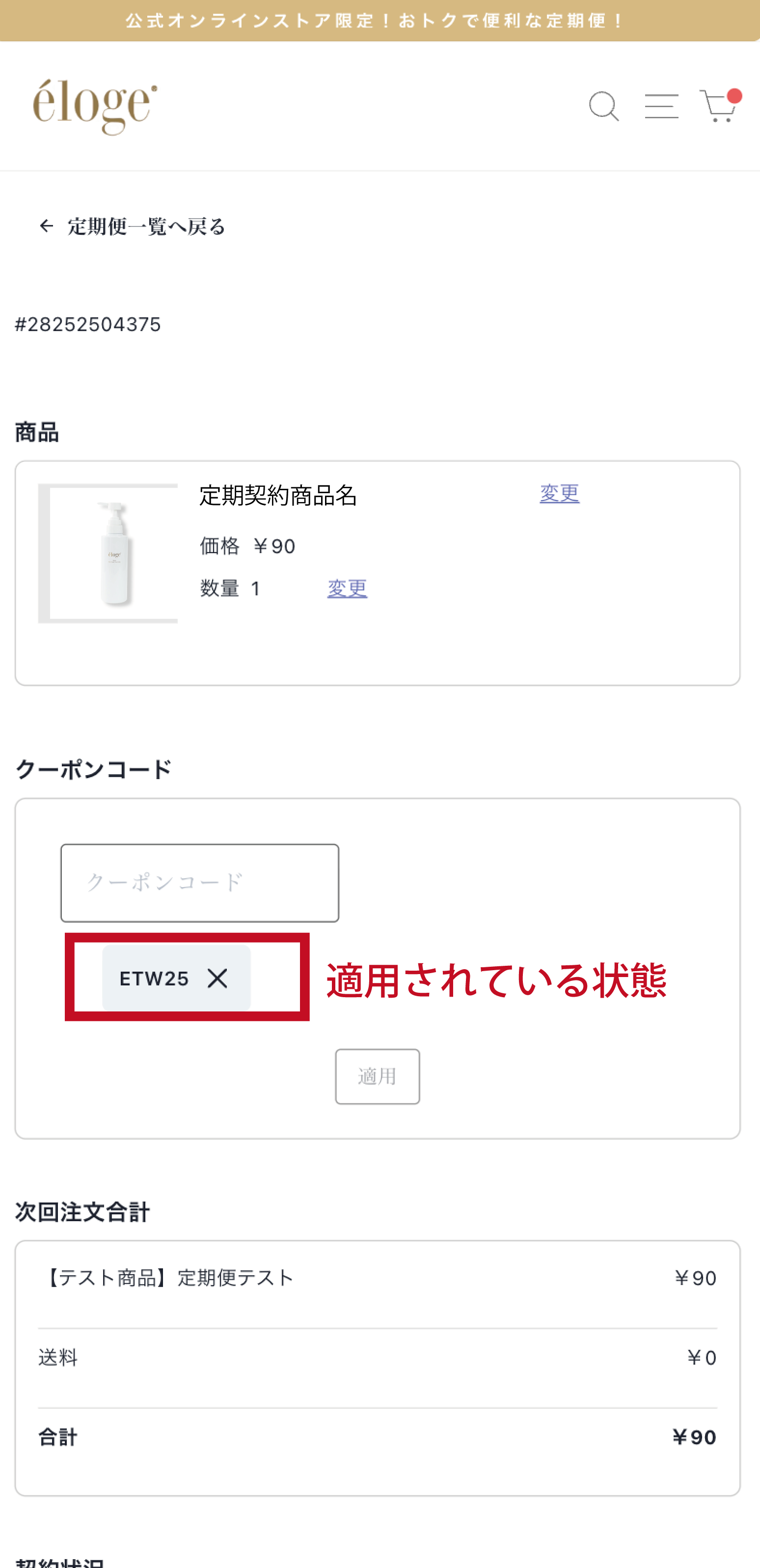Go back via 定期便一覧へ戻る link
The image size is (760, 1568).
(146, 226)
